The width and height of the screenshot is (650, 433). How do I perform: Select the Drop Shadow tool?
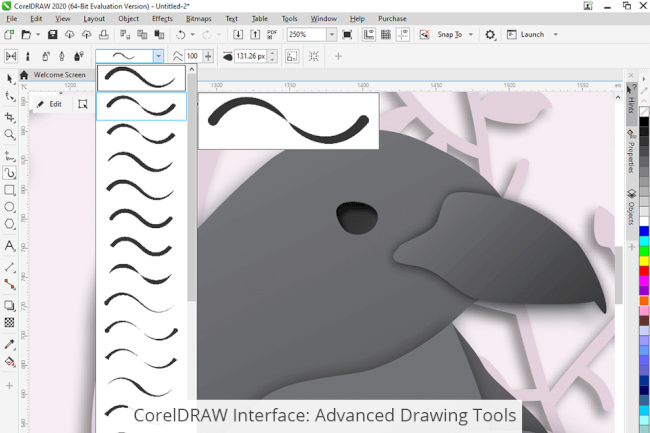pyautogui.click(x=9, y=305)
